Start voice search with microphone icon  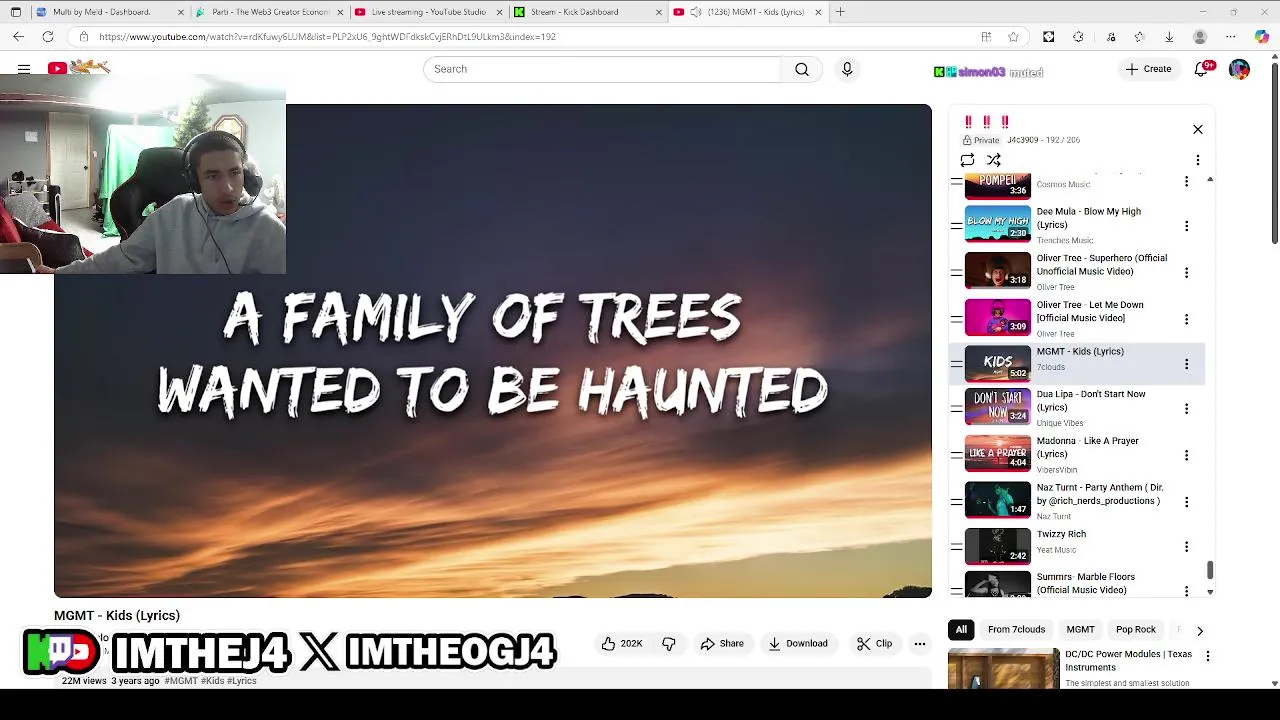[x=847, y=69]
